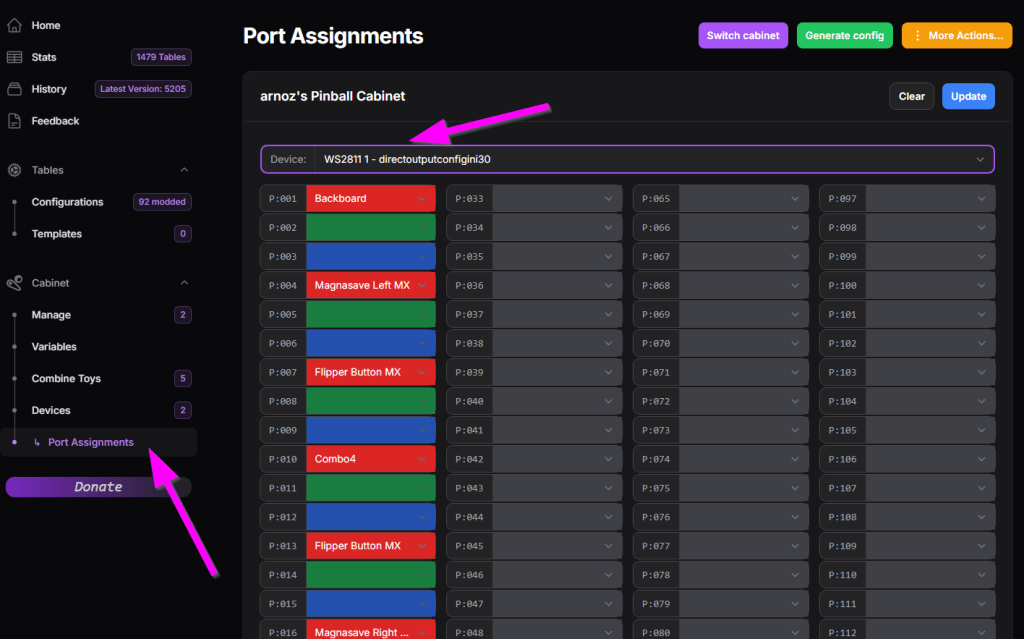1024x639 pixels.
Task: Collapse the Tables sidebar section
Action: [184, 170]
